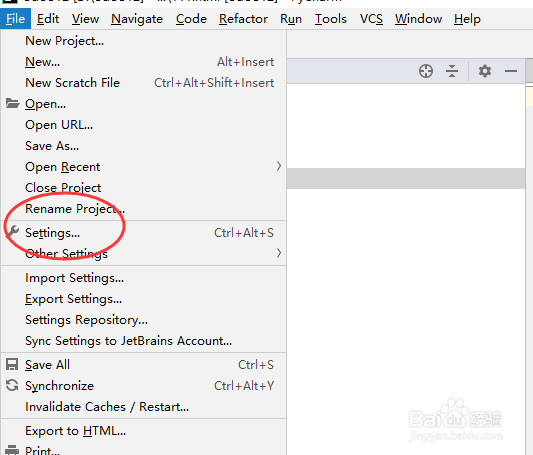Create a New Scratch File
The image size is (533, 455).
point(143,83)
